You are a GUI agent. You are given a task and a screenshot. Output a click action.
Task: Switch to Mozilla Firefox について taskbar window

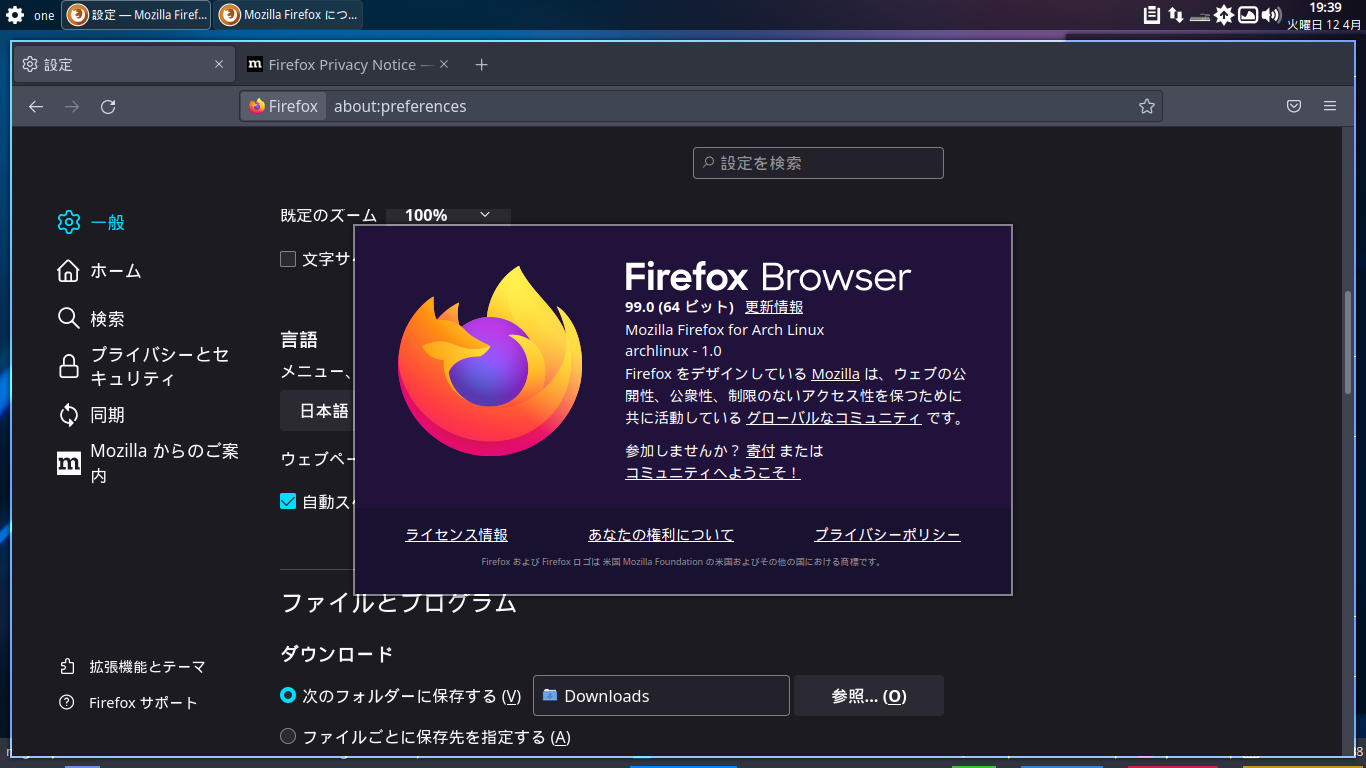click(289, 15)
